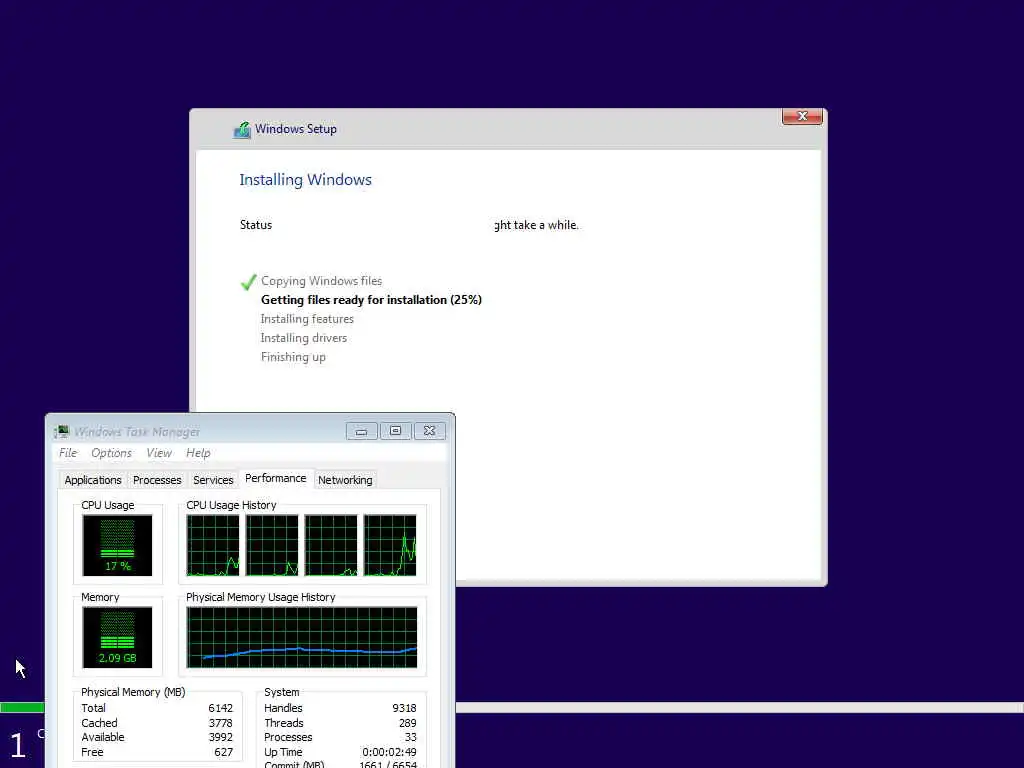Click the Handles value 9318

coord(404,708)
